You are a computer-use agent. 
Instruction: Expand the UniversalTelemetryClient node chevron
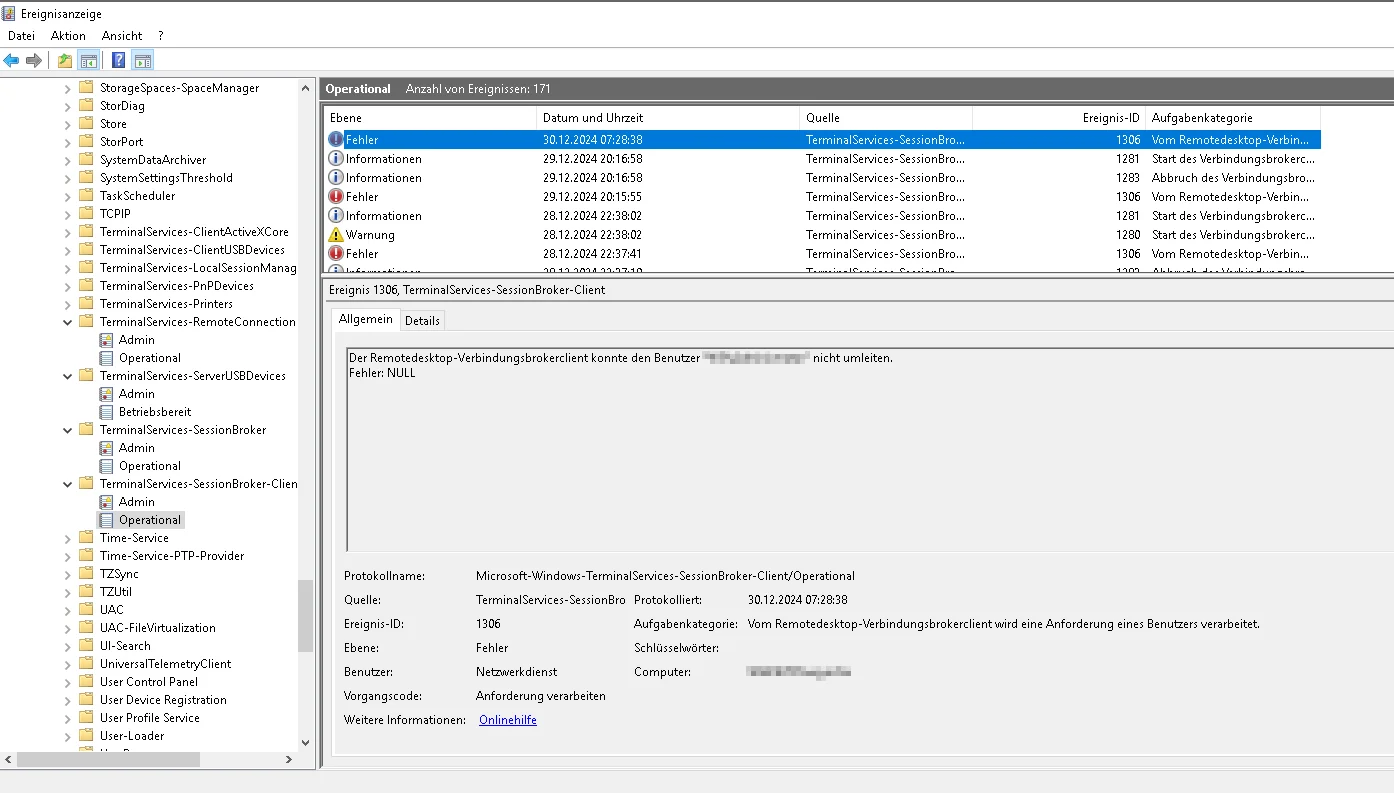pos(68,664)
